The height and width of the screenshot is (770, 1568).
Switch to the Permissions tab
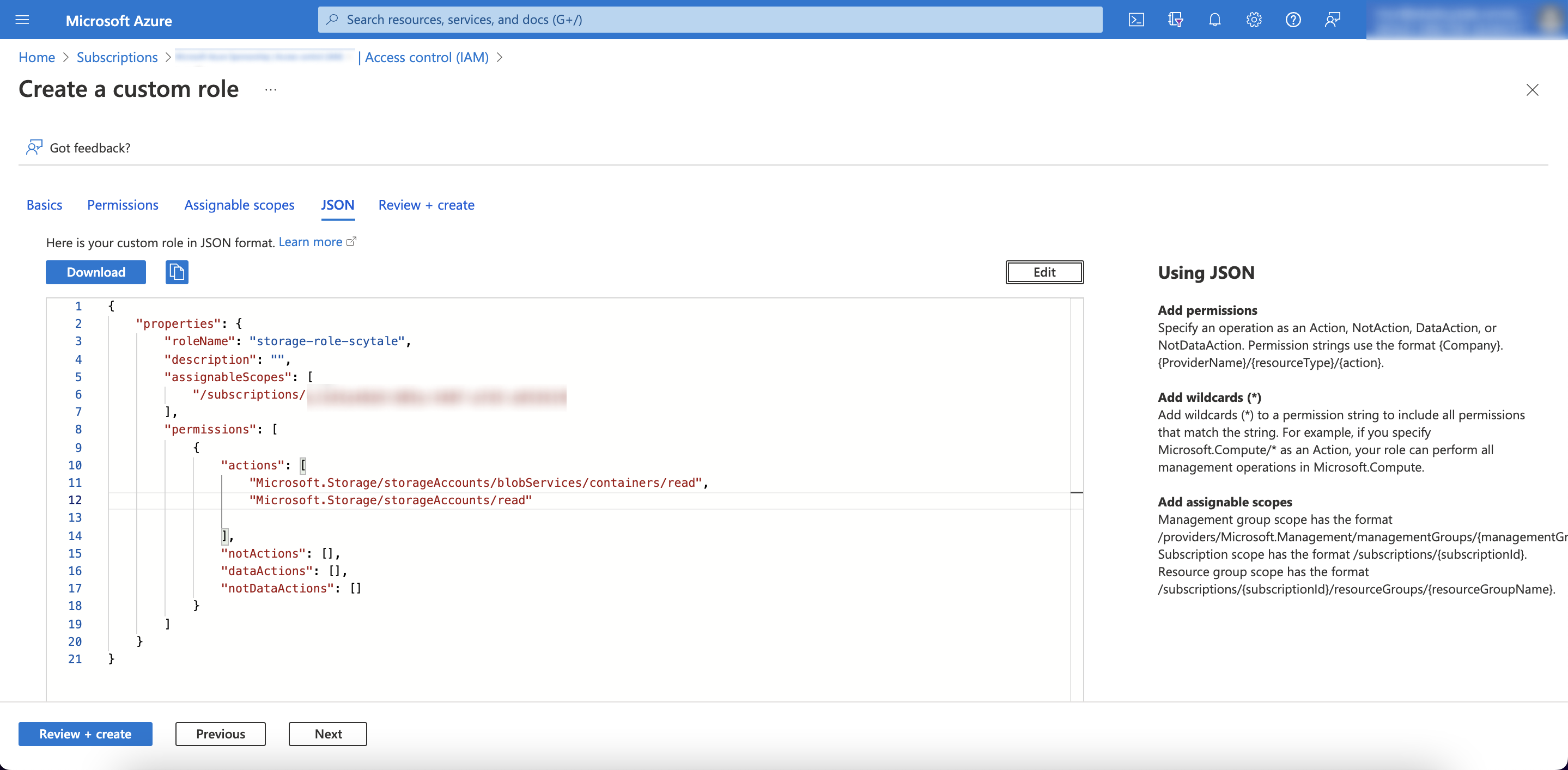[x=123, y=205]
